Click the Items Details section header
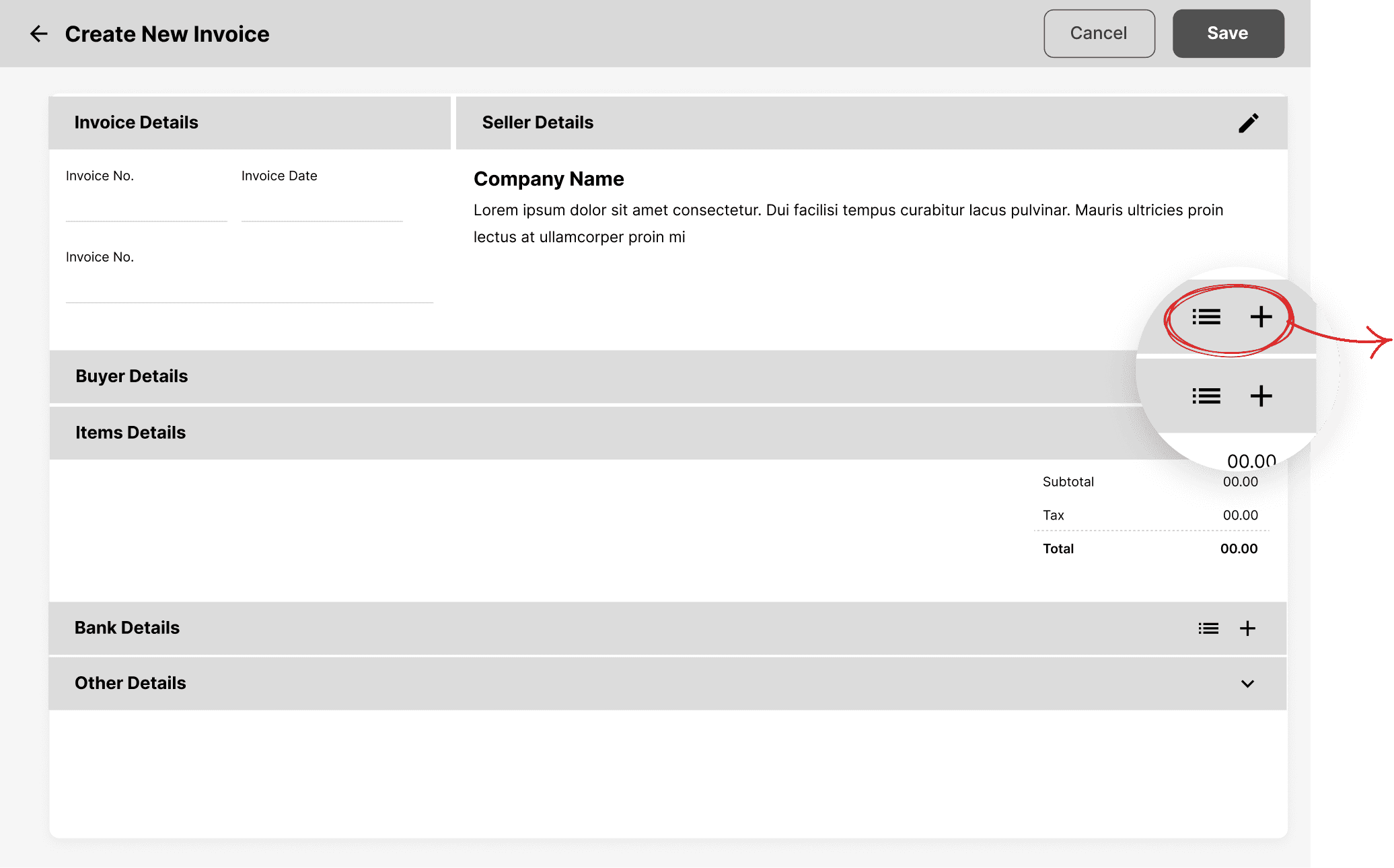Viewport: 1394px width, 868px height. click(131, 433)
